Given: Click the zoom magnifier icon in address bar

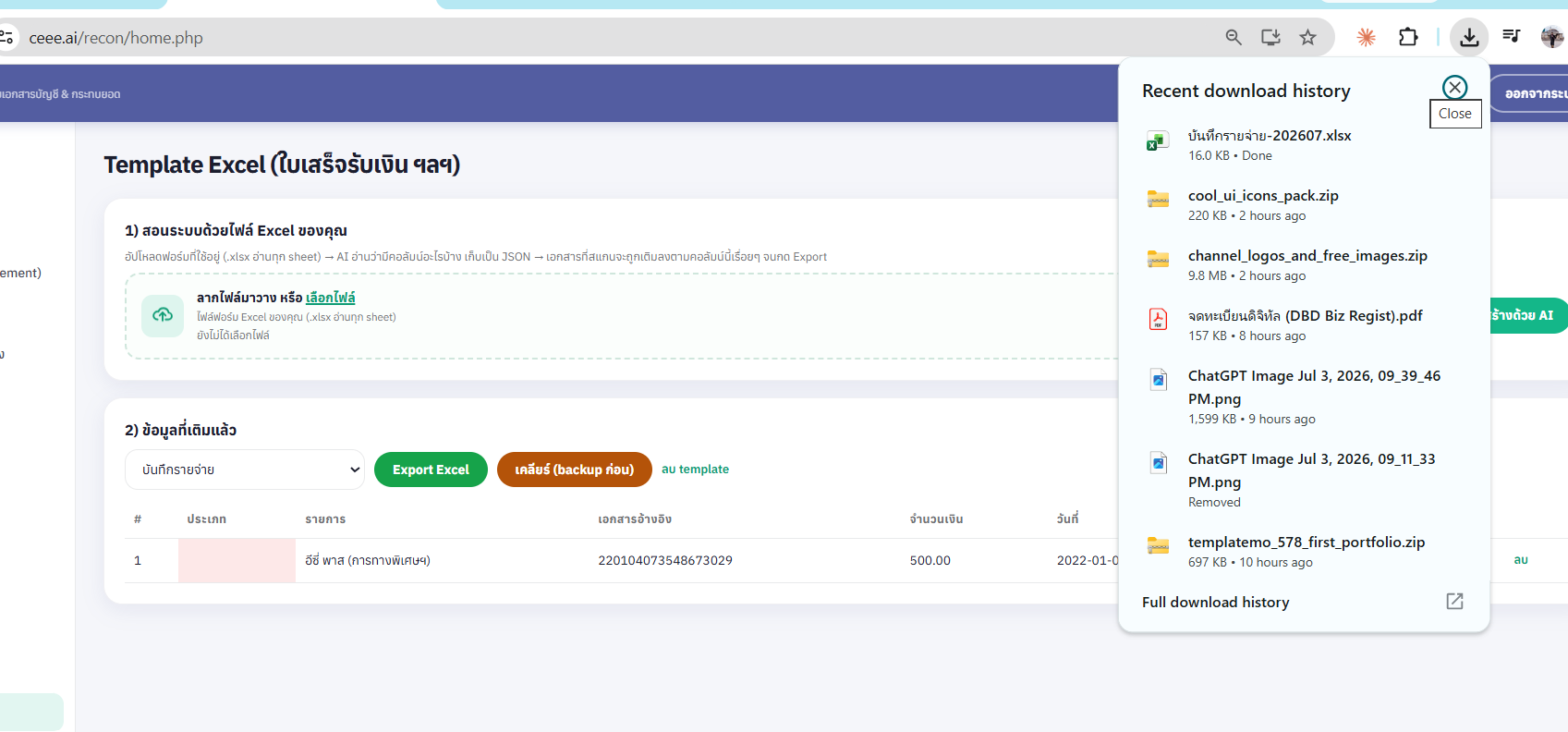Looking at the screenshot, I should pyautogui.click(x=1234, y=37).
